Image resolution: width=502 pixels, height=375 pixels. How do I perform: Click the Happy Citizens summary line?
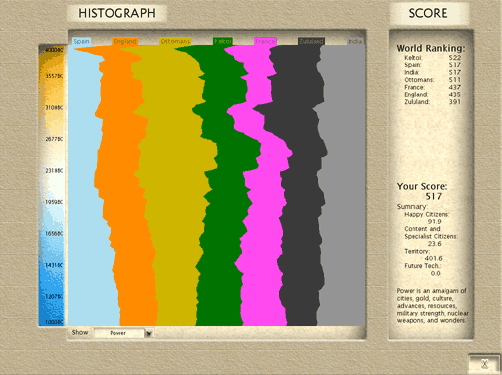427,218
